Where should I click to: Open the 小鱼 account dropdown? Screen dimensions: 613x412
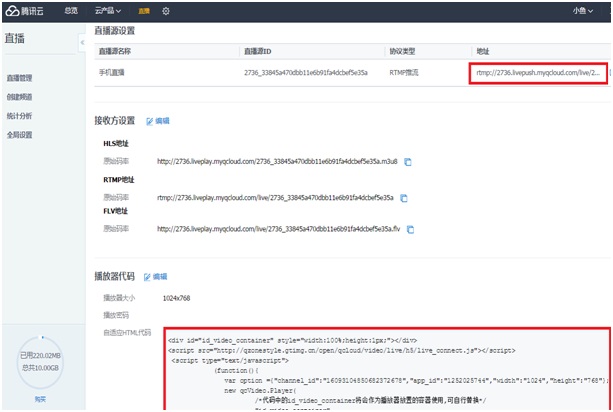[x=583, y=11]
